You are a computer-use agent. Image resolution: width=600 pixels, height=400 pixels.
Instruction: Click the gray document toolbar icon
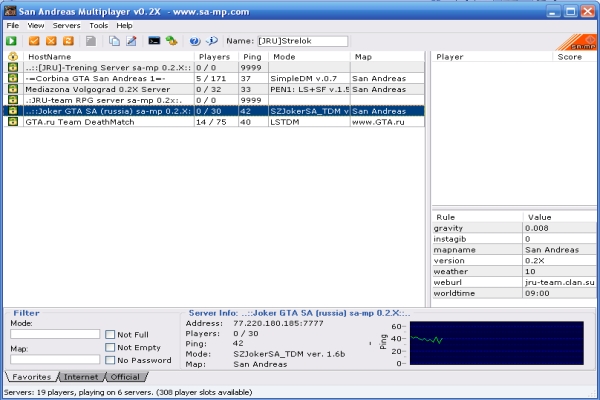click(x=91, y=41)
